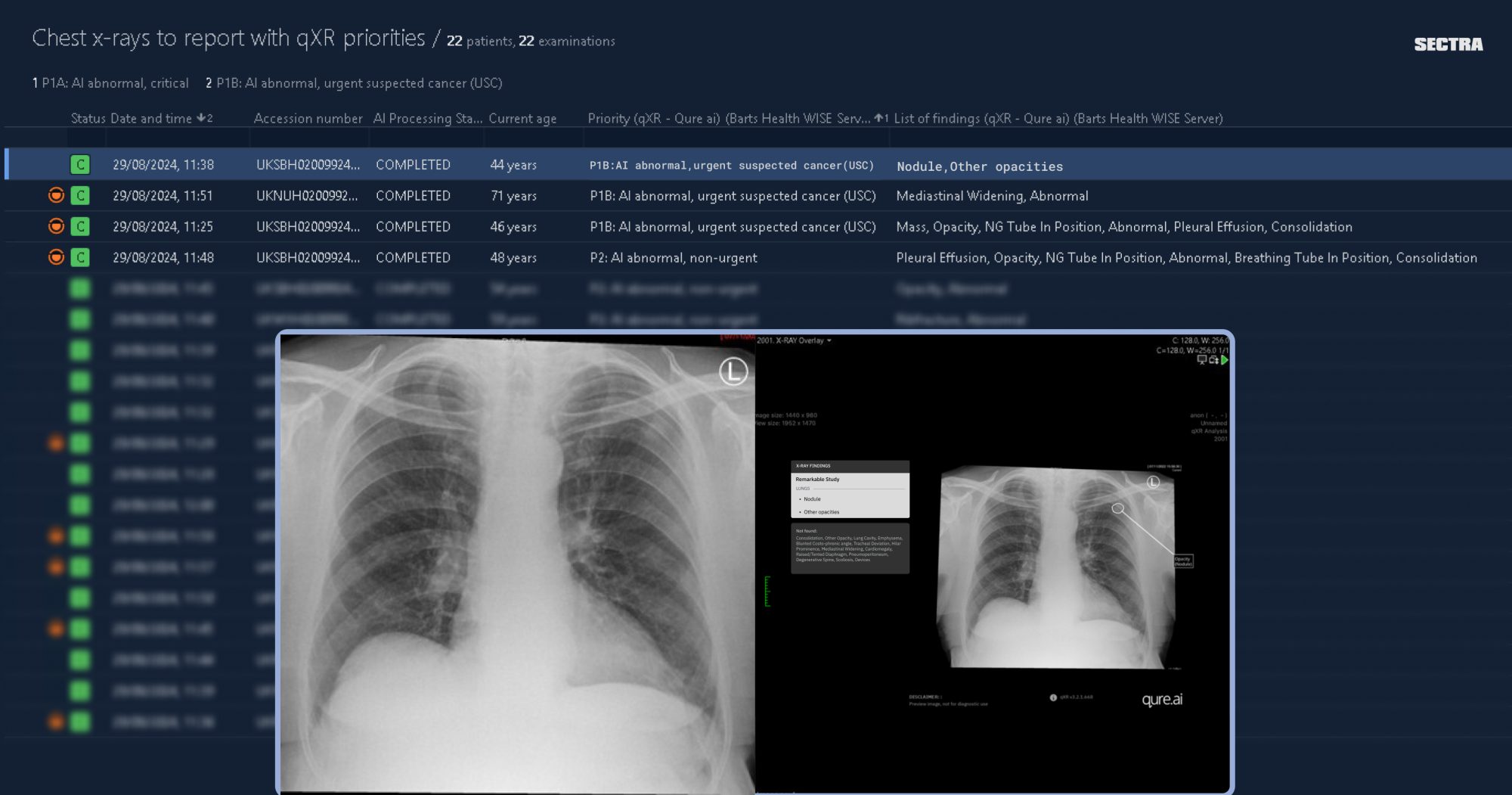Image resolution: width=1512 pixels, height=795 pixels.
Task: Click the orange circle marker on the 71 years row
Action: click(x=56, y=195)
